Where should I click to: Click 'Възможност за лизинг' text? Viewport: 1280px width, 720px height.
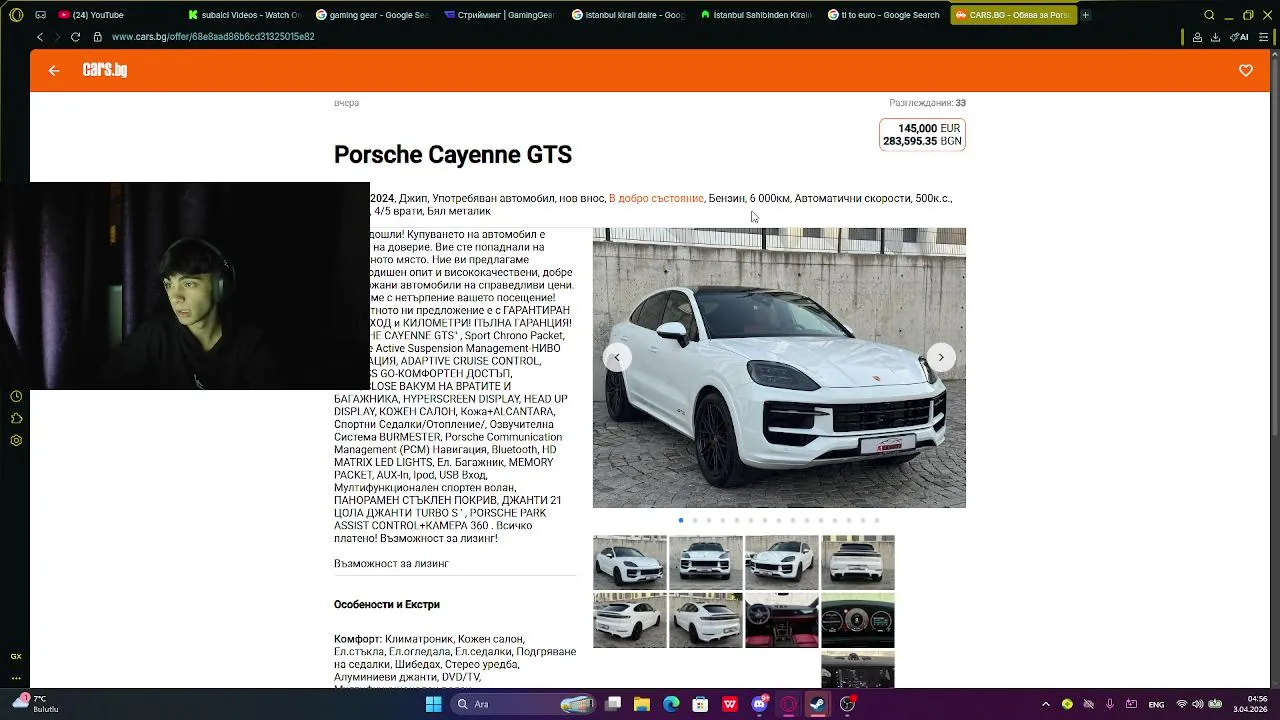coord(391,564)
